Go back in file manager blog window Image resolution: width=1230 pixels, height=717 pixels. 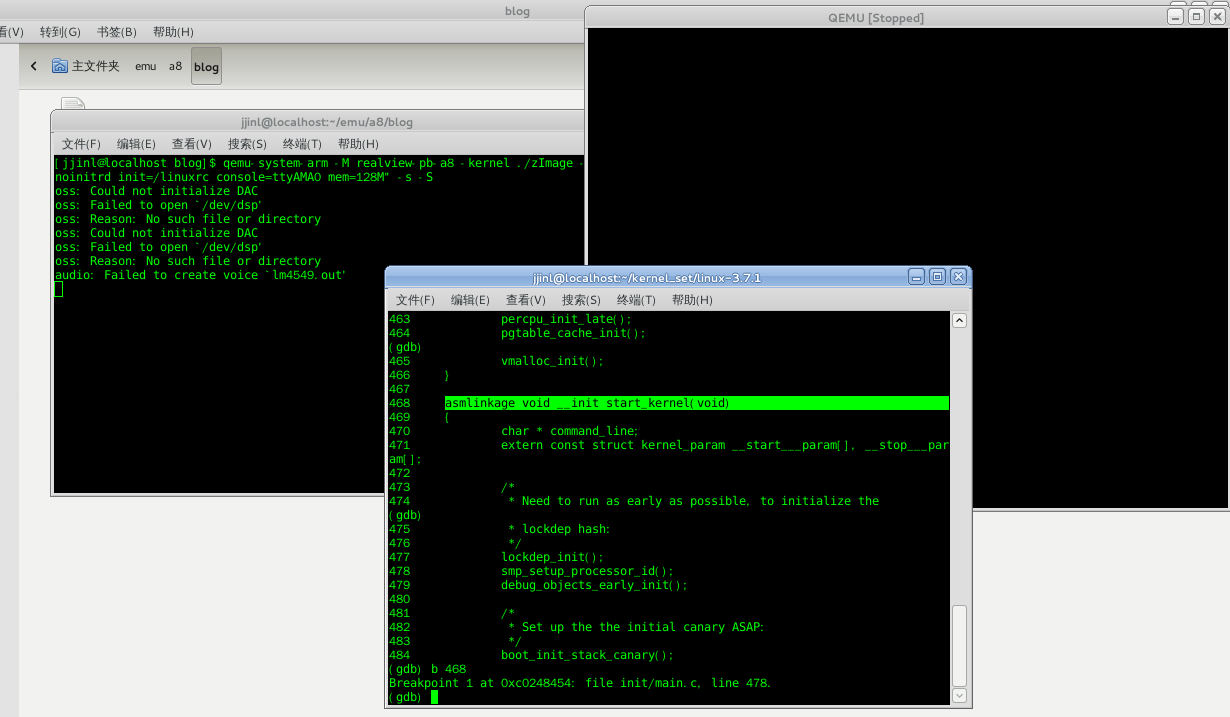point(33,66)
